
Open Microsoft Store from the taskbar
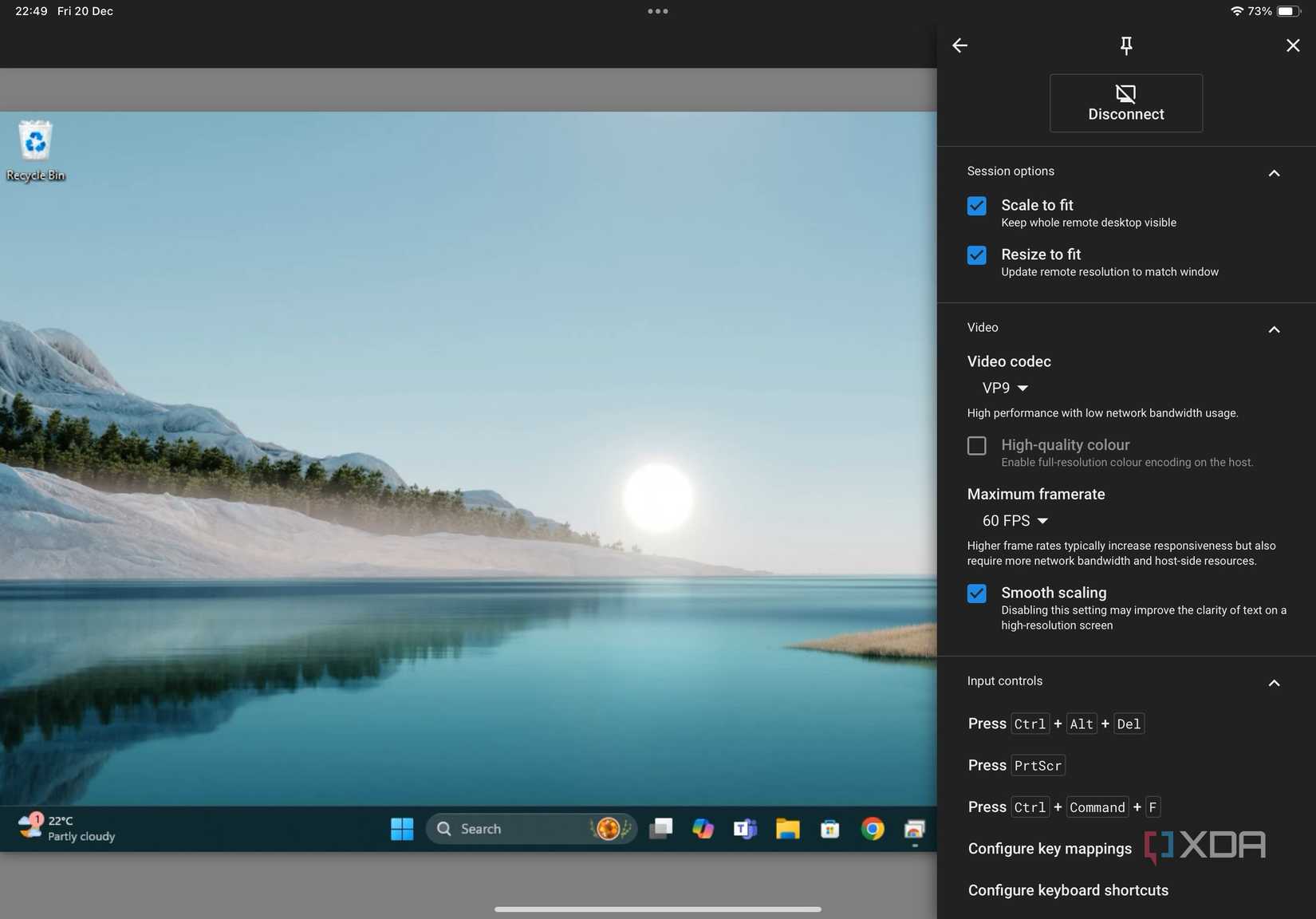pyautogui.click(x=829, y=829)
